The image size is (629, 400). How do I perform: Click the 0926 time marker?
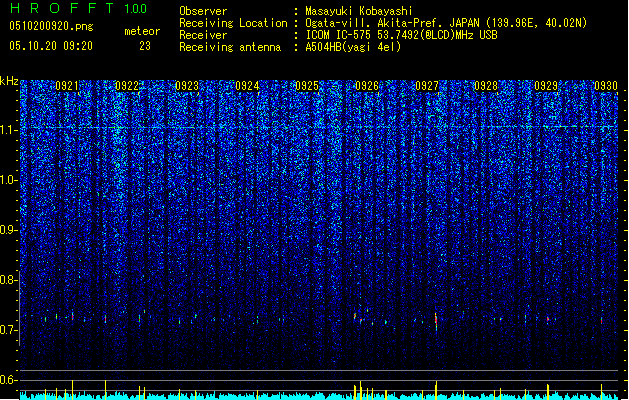pyautogui.click(x=367, y=86)
